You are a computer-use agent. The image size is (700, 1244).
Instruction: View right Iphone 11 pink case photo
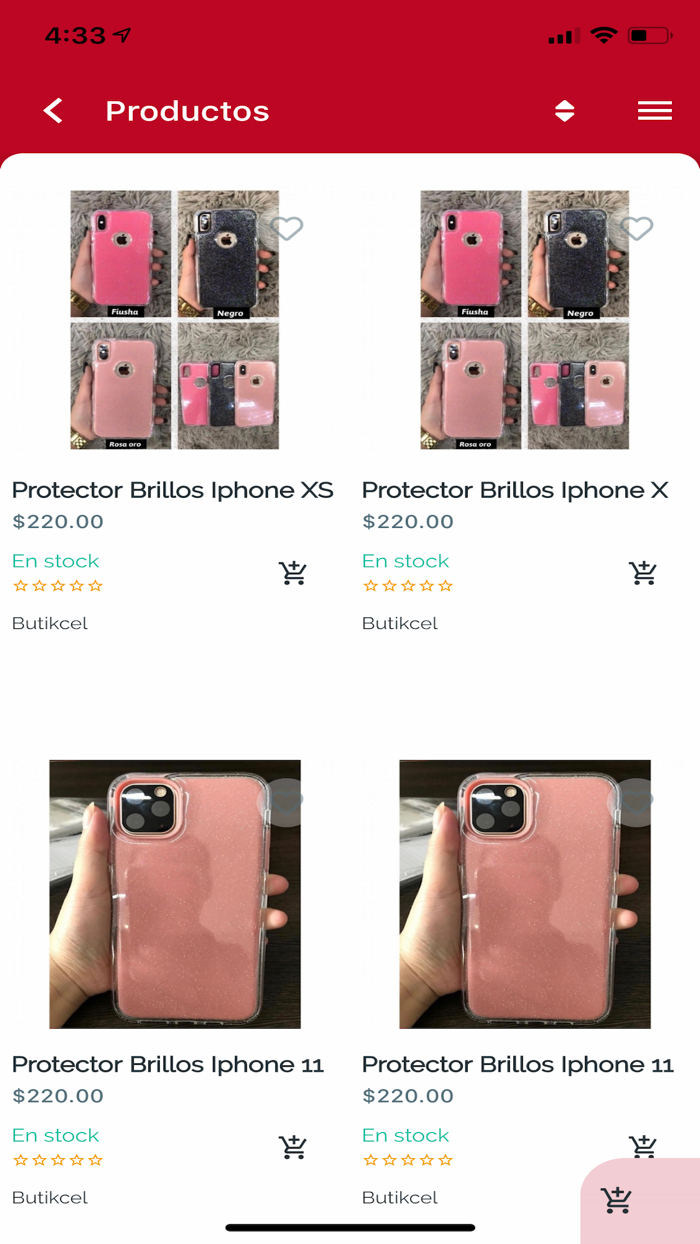525,894
